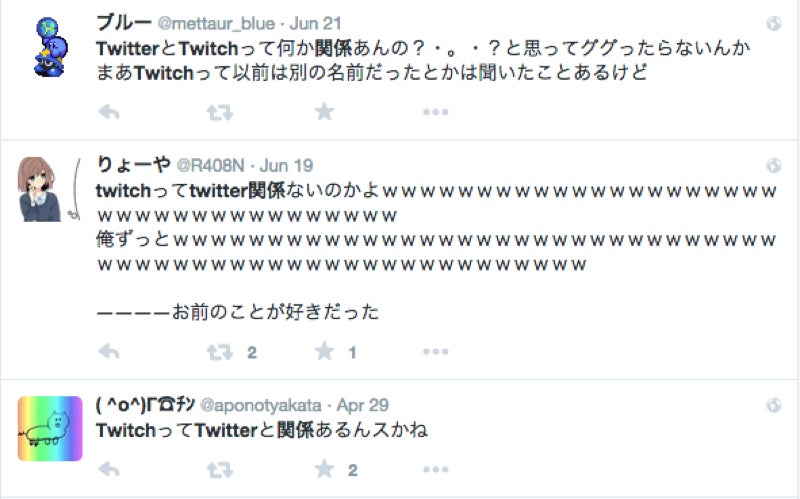Open the @mettaur_blue profile link
Viewport: 800px width, 499px height.
tap(216, 23)
